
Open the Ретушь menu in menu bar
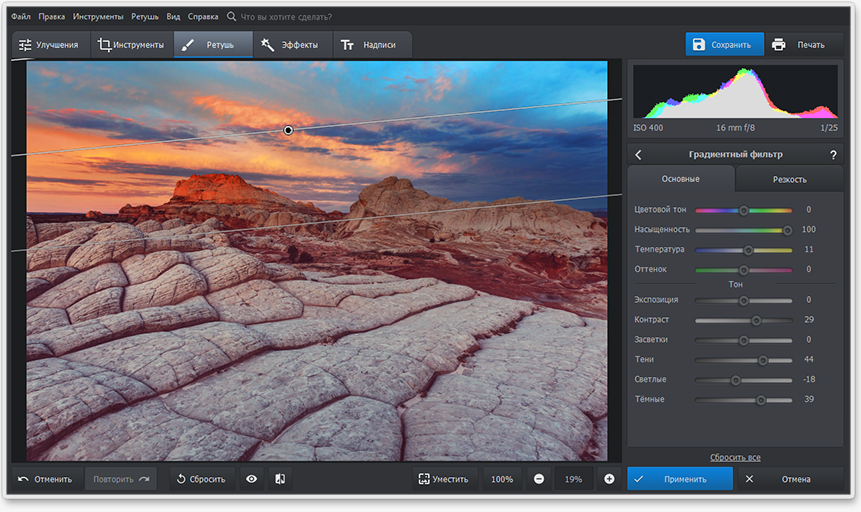(x=145, y=16)
